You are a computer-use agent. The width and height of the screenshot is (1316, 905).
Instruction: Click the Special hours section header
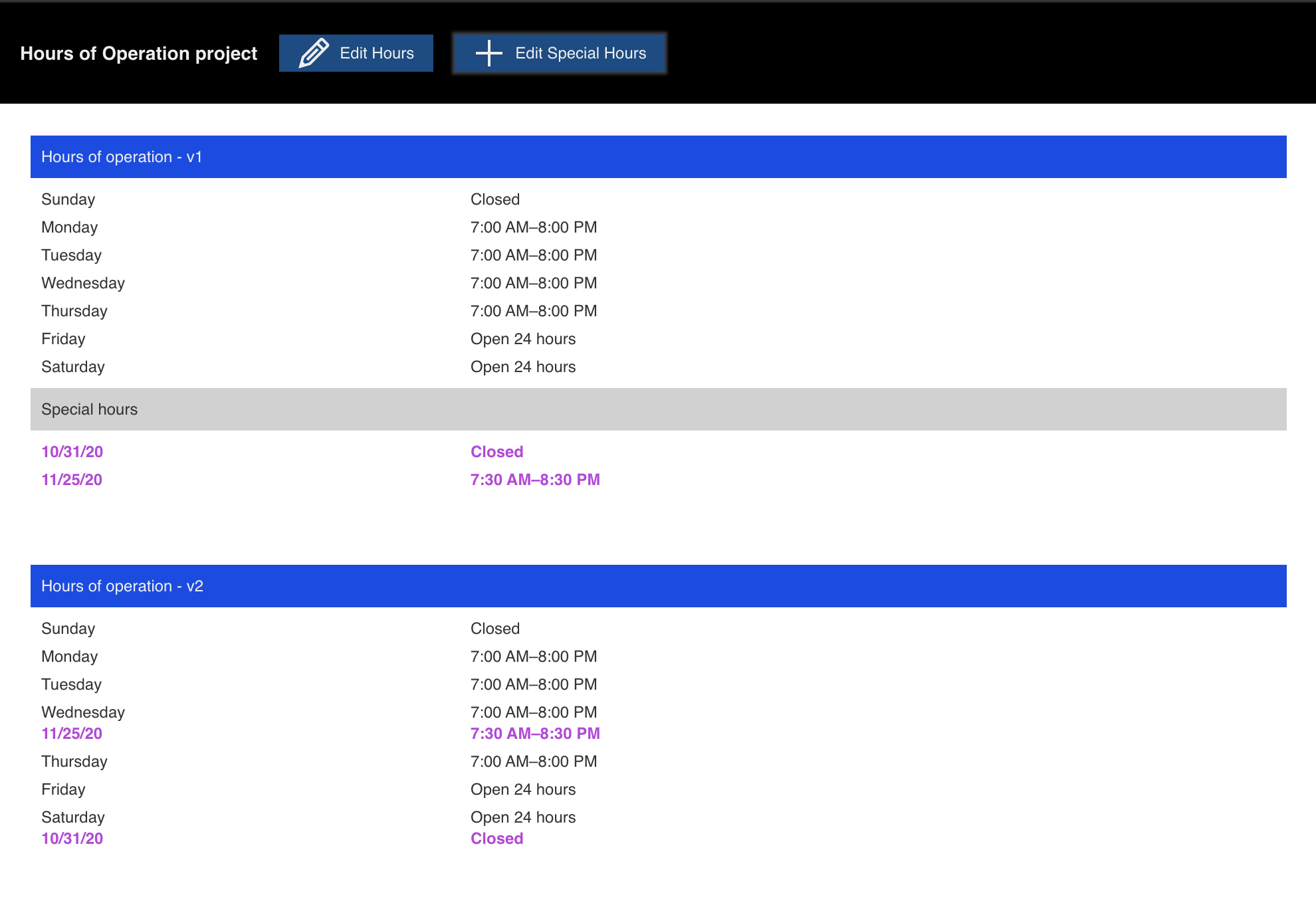(x=90, y=409)
